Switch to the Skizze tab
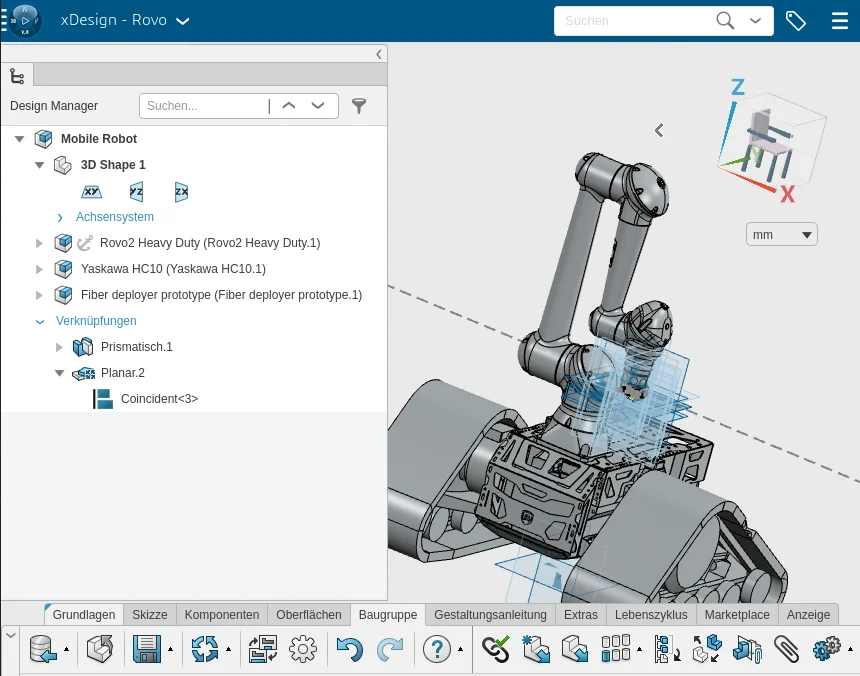 tap(150, 615)
